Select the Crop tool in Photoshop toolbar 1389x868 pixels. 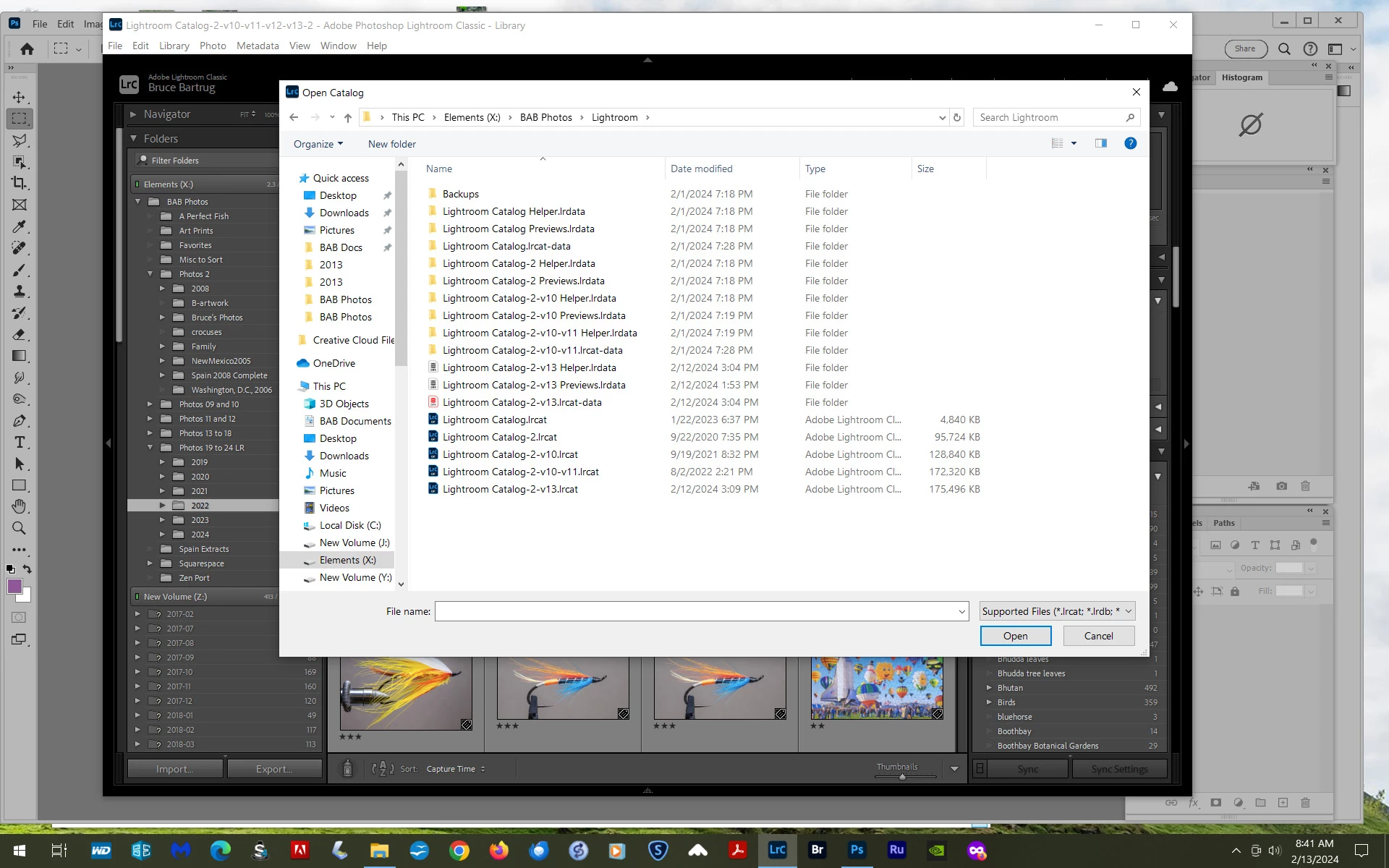20,183
